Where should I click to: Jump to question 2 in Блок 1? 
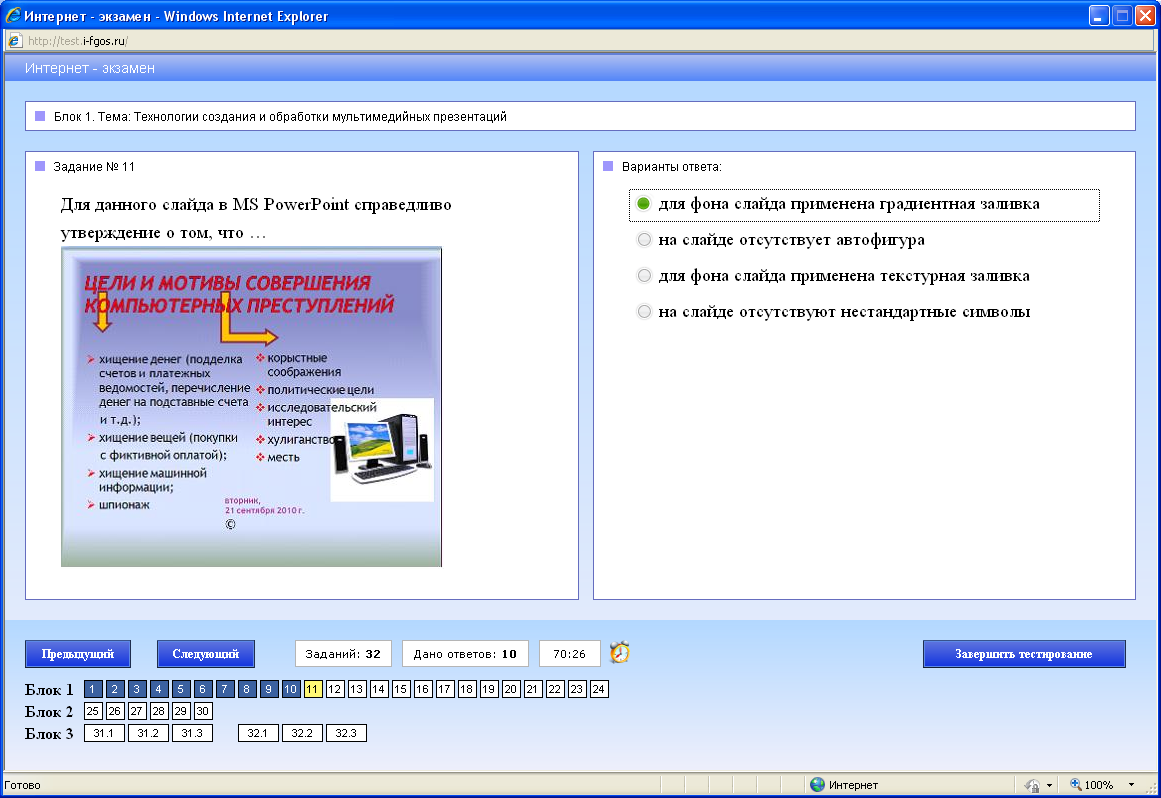pyautogui.click(x=115, y=689)
